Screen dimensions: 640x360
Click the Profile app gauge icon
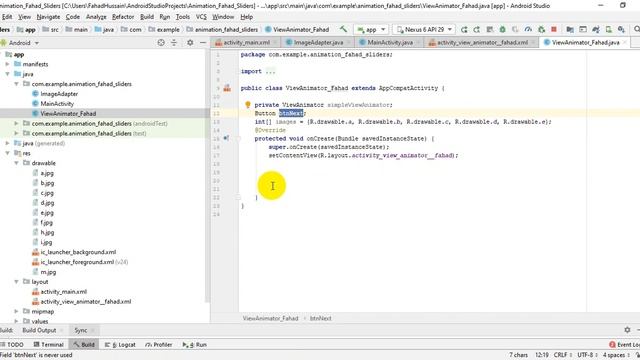[528, 29]
